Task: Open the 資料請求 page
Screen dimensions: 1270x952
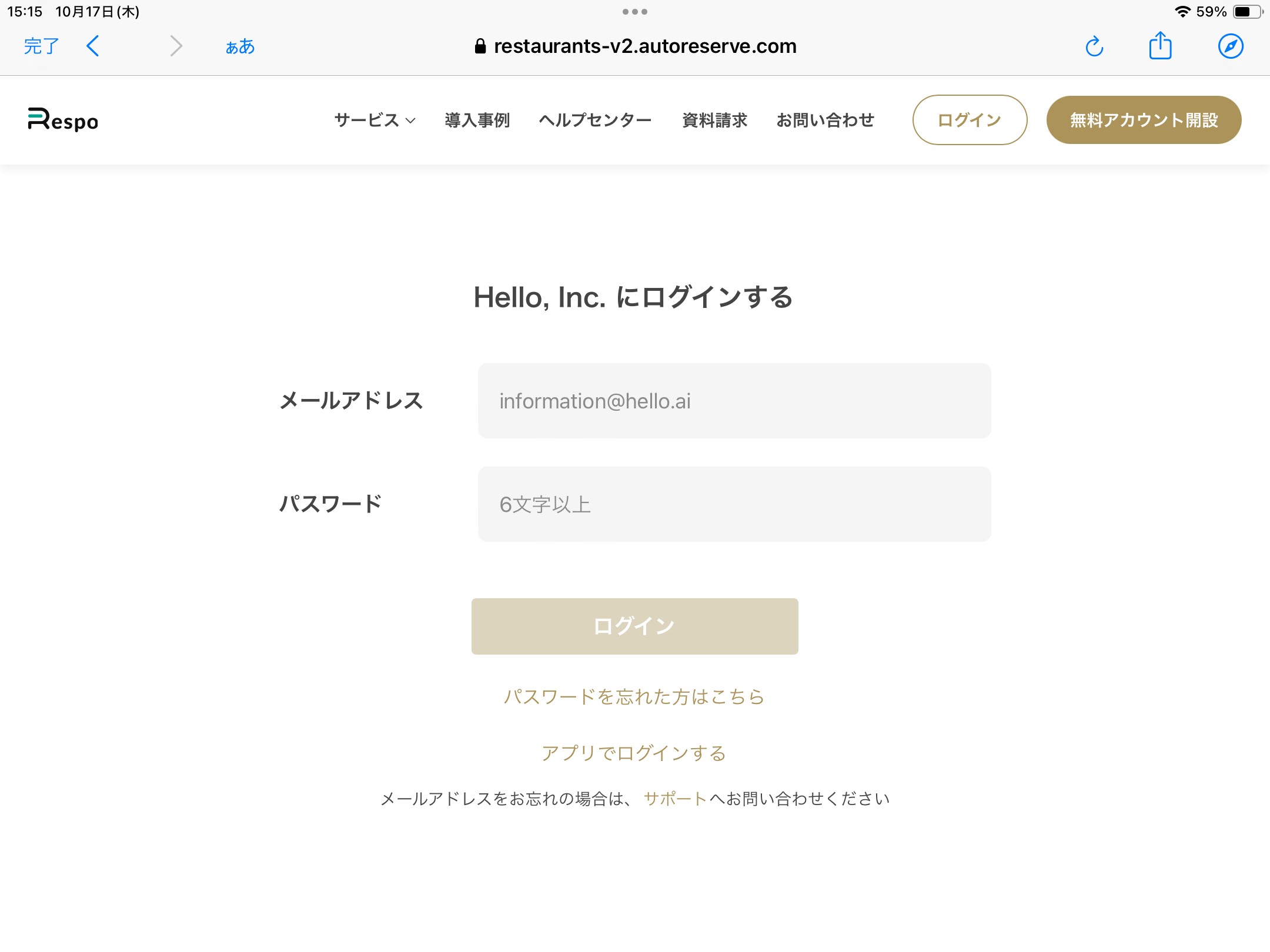Action: click(x=714, y=120)
